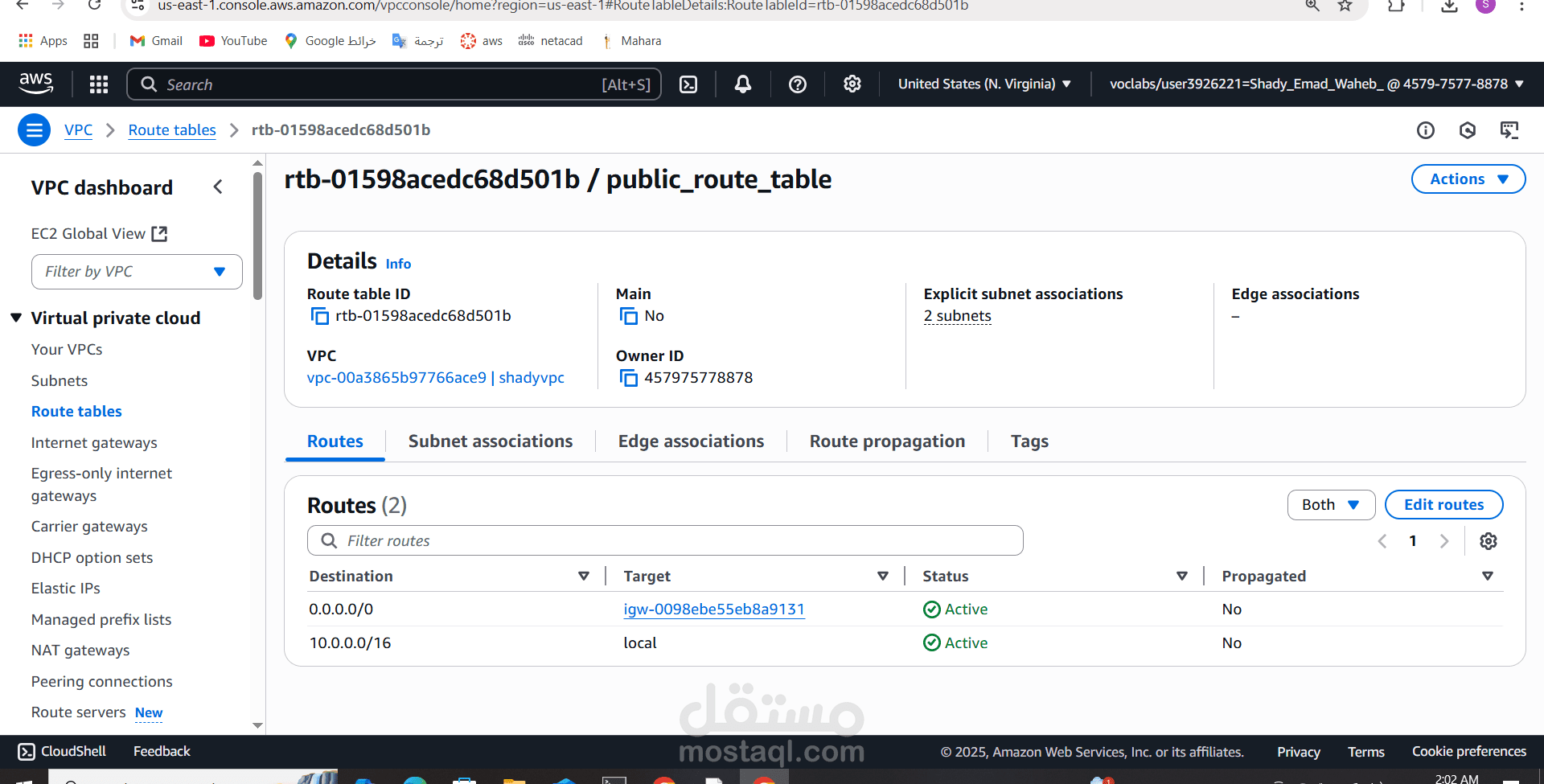This screenshot has width=1544, height=784.
Task: Click the AWS logo home icon
Action: (36, 84)
